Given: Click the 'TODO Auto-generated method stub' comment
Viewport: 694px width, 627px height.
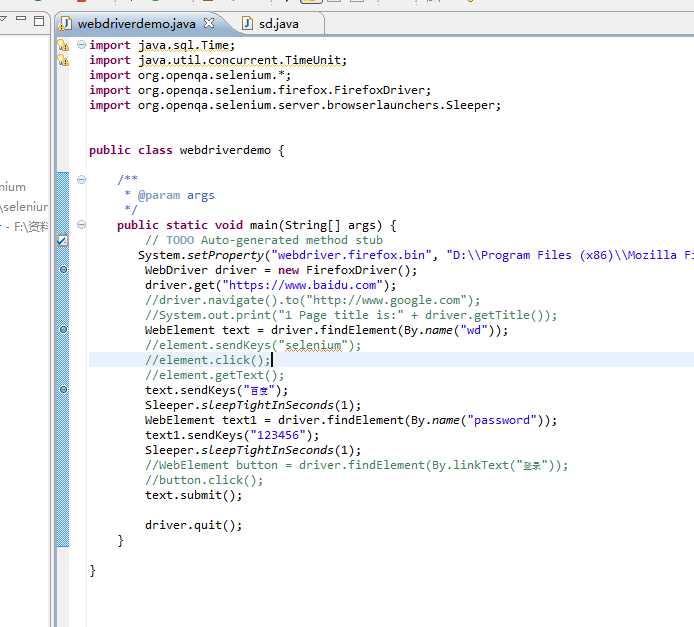Looking at the screenshot, I should [264, 240].
